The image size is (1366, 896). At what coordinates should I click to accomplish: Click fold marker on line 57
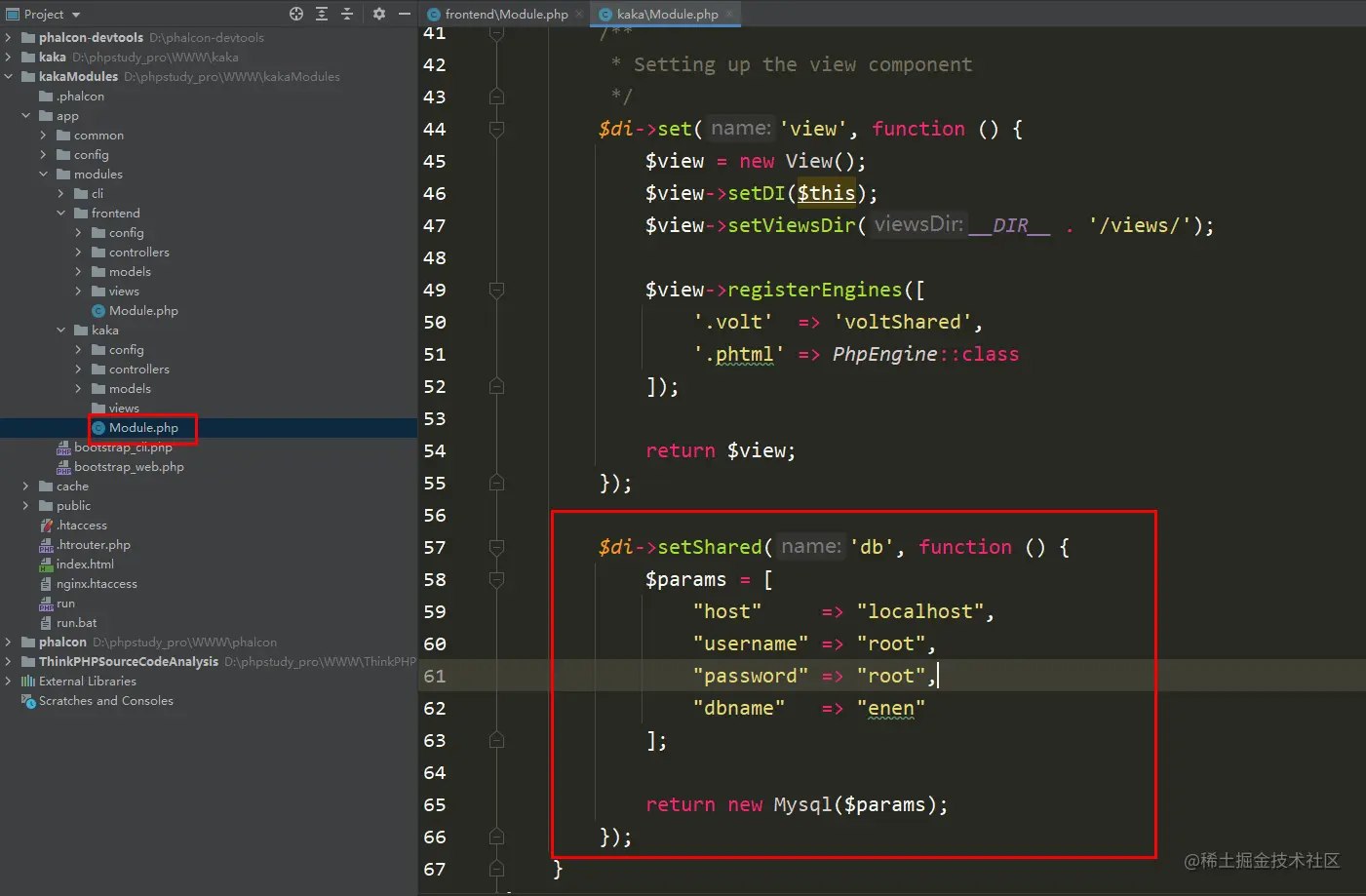(x=496, y=547)
